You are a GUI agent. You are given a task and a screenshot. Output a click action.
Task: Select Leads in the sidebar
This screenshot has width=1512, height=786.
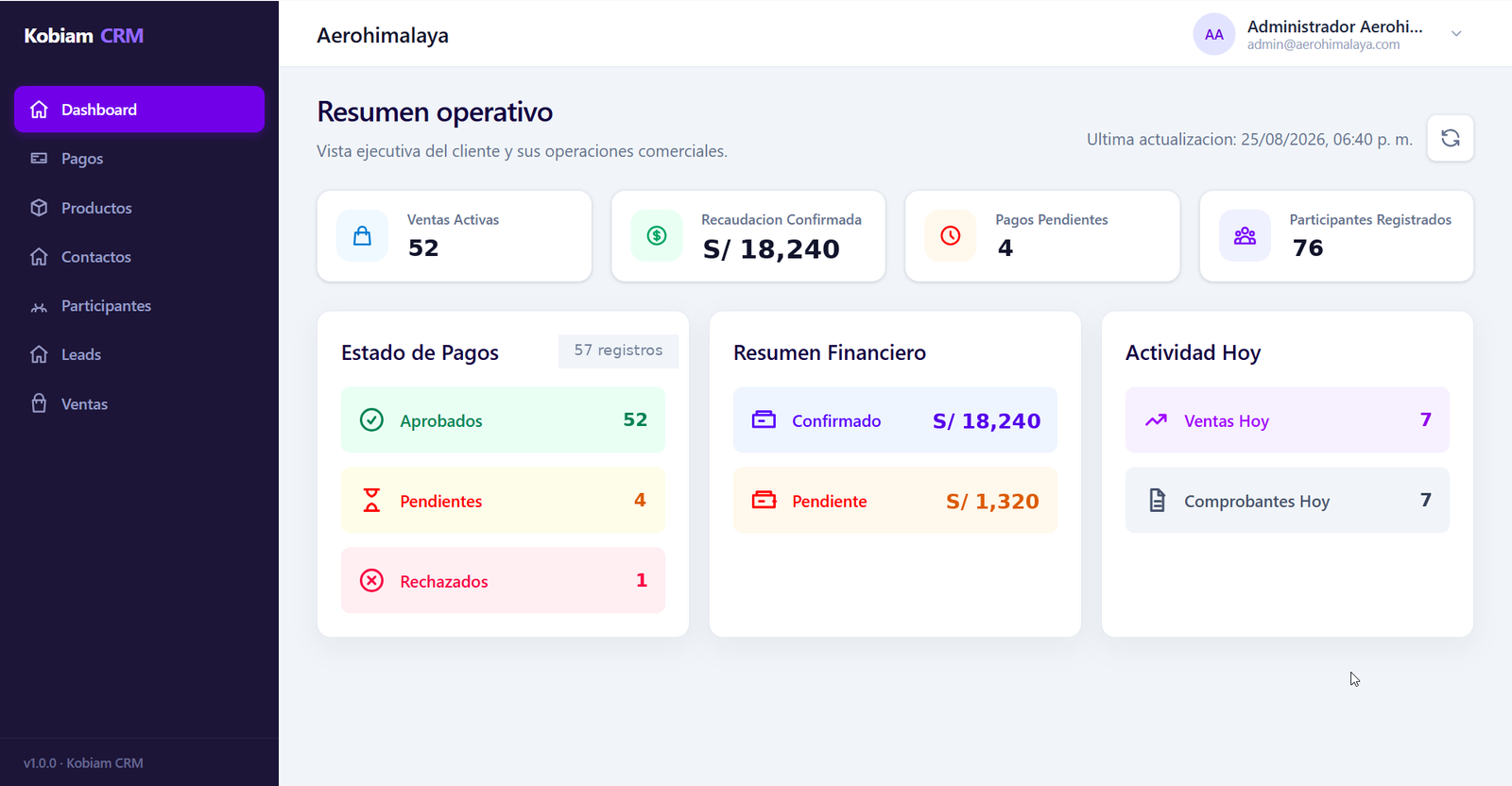139,354
